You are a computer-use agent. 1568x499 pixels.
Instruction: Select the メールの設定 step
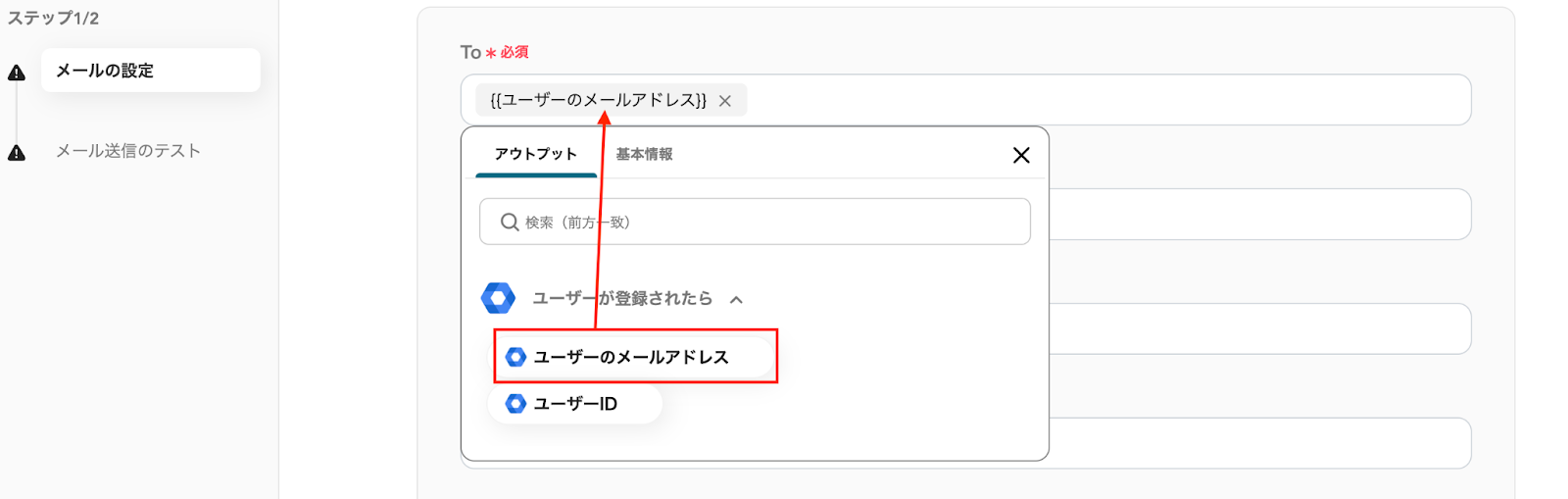150,71
